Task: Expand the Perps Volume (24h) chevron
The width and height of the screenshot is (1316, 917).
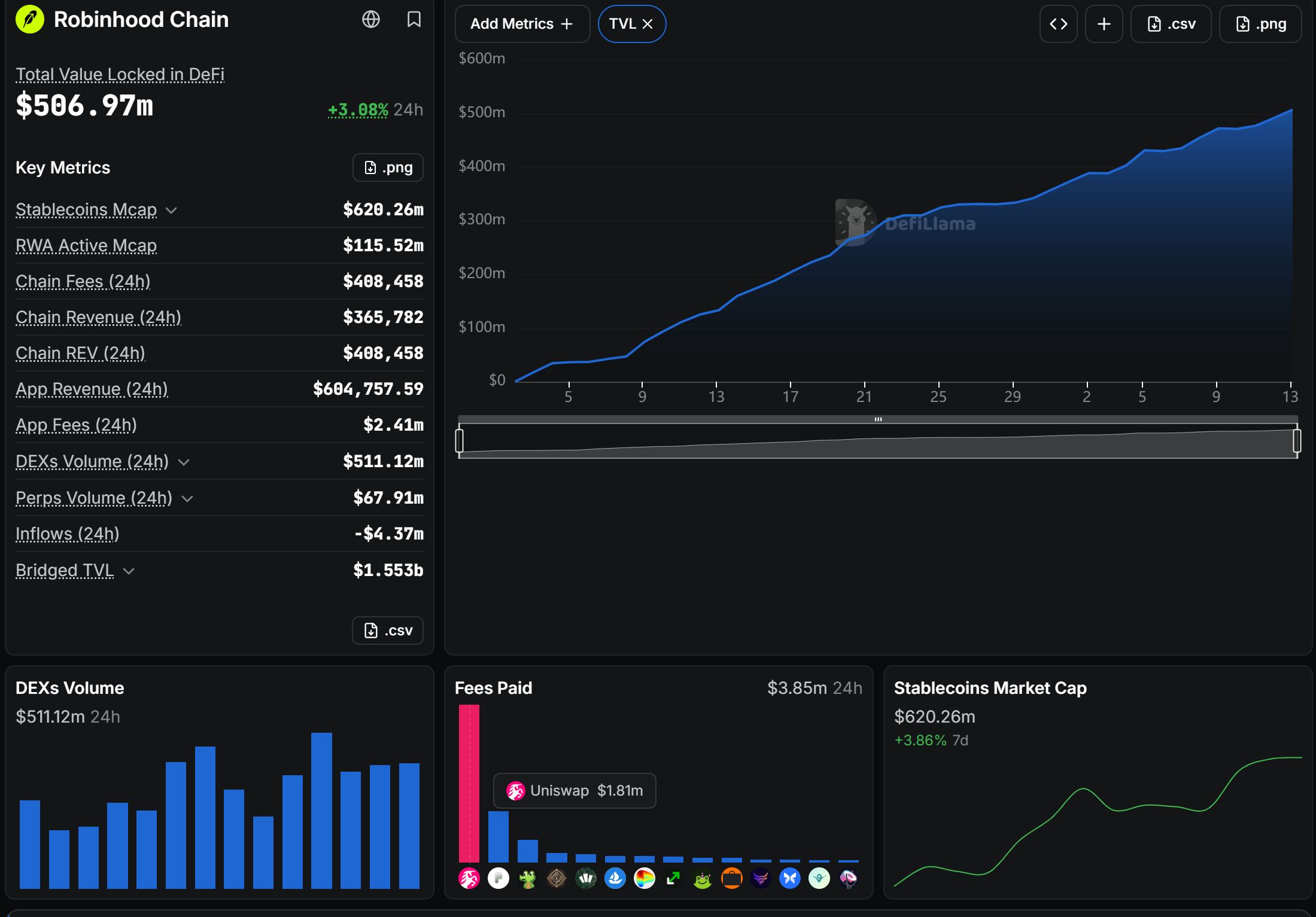Action: click(187, 499)
